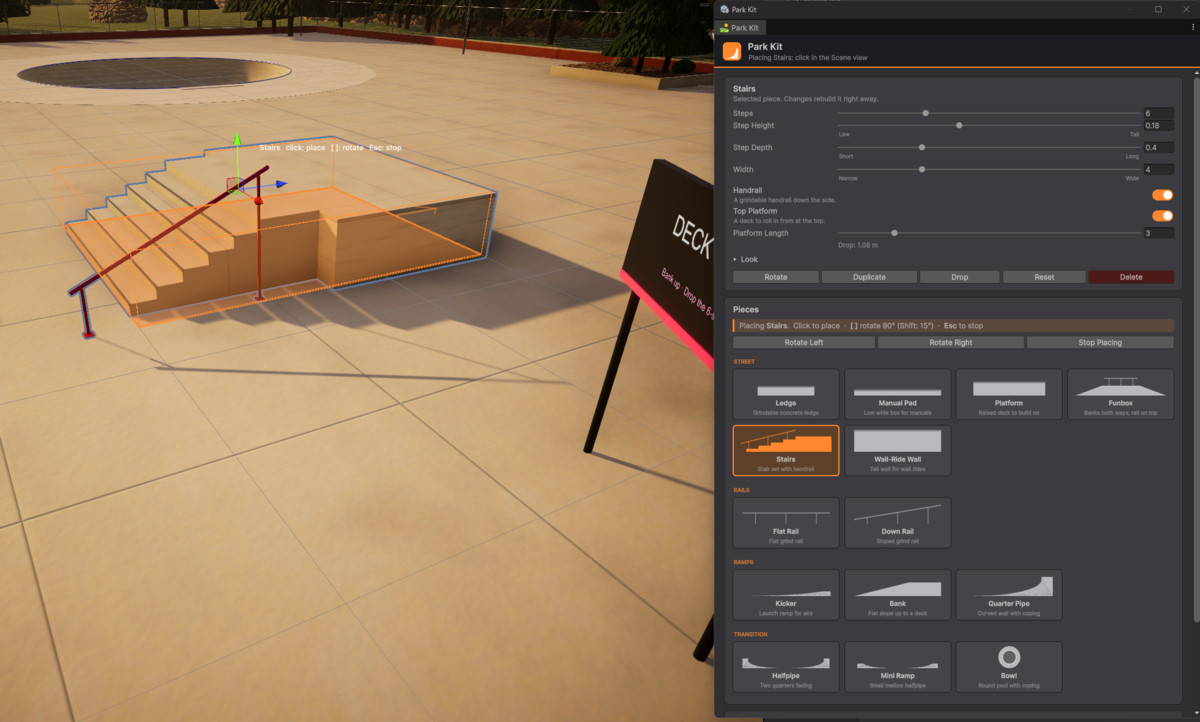Choose the Bank ramp piece
Screen dimensions: 1200x722
pyautogui.click(x=897, y=595)
